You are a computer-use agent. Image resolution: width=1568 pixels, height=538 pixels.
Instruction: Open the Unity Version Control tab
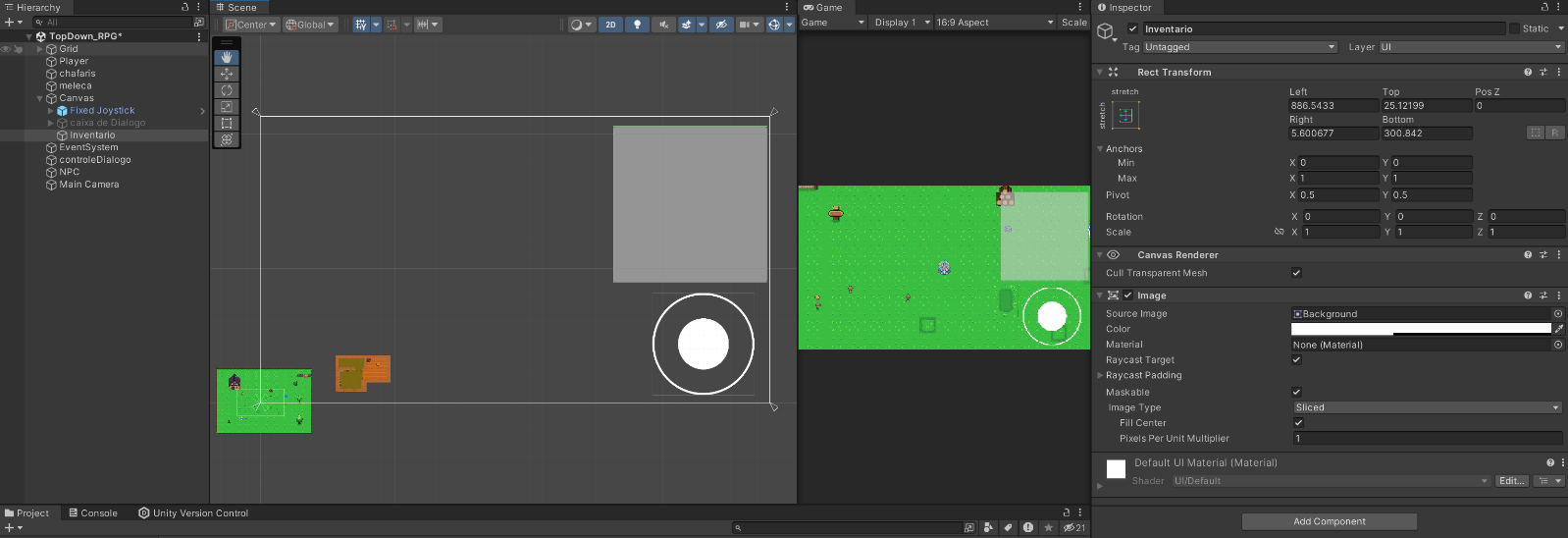[x=193, y=512]
